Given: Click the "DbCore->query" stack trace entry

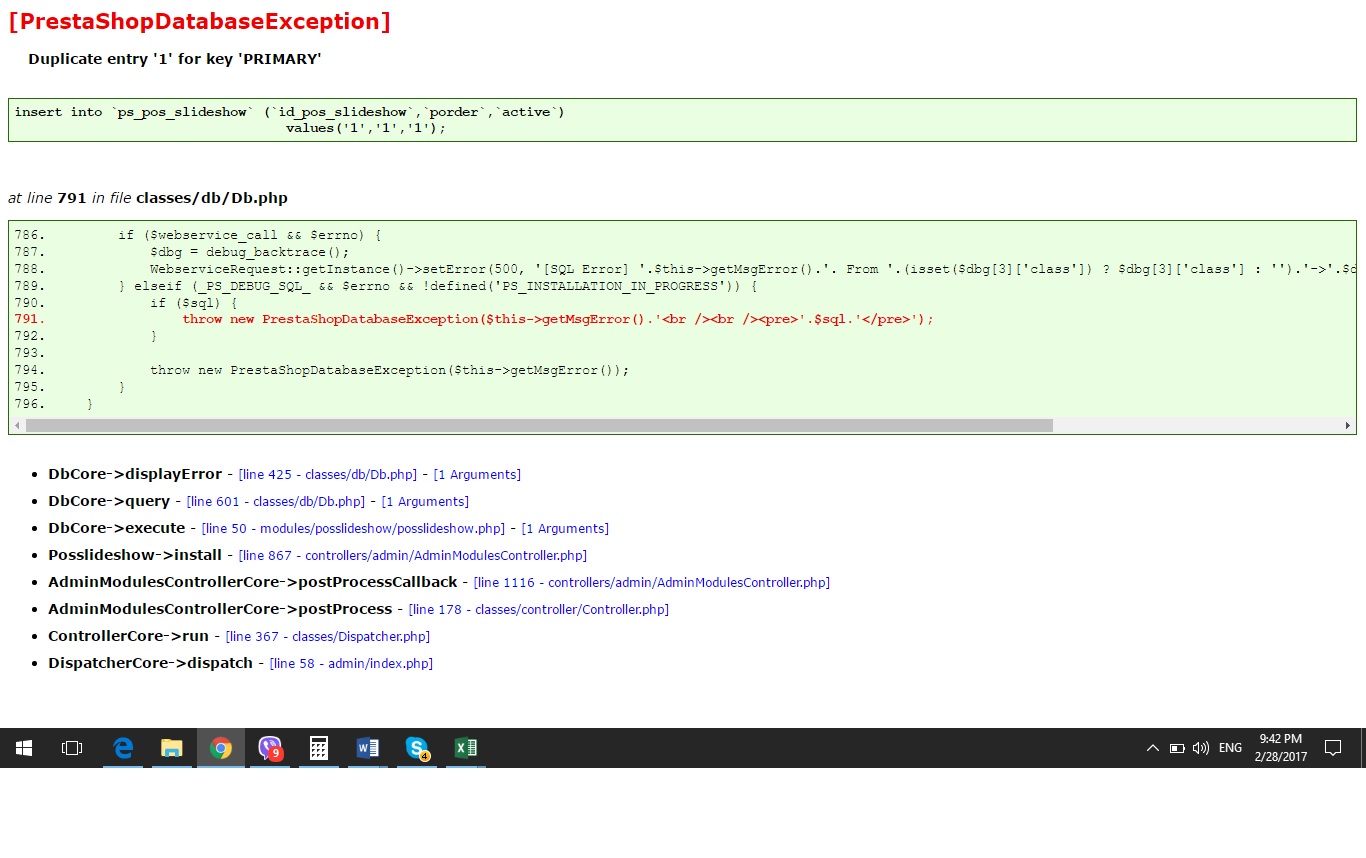Looking at the screenshot, I should (109, 501).
